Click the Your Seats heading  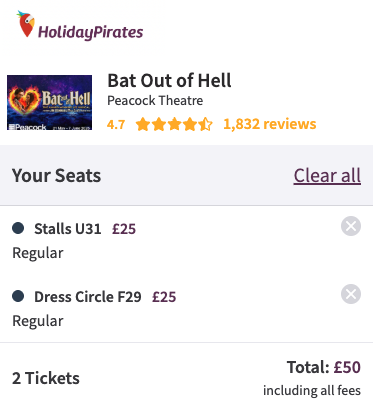pos(56,176)
